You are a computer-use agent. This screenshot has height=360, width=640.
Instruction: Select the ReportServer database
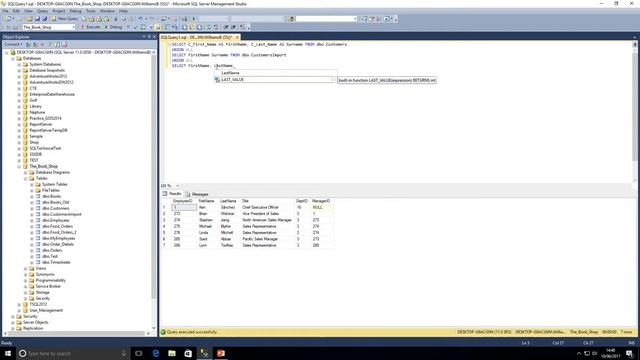[x=41, y=124]
